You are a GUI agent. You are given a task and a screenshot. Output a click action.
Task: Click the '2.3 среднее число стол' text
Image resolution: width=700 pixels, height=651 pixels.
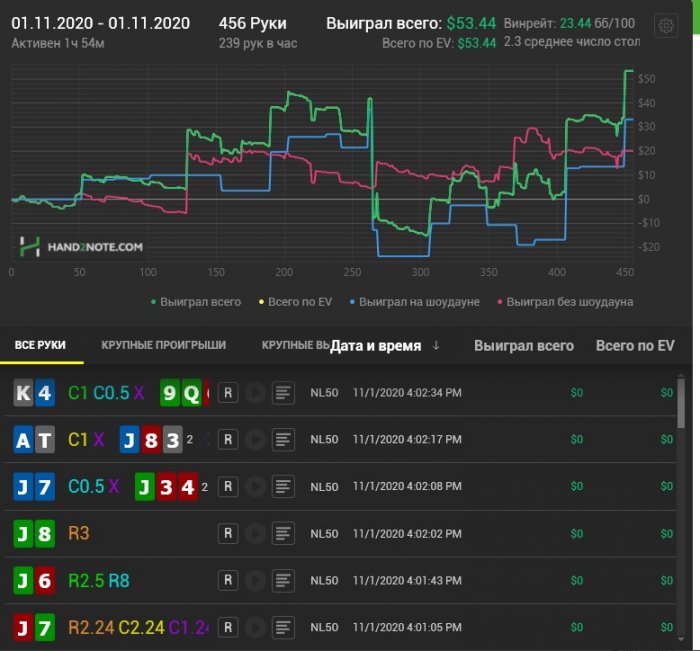click(x=572, y=42)
